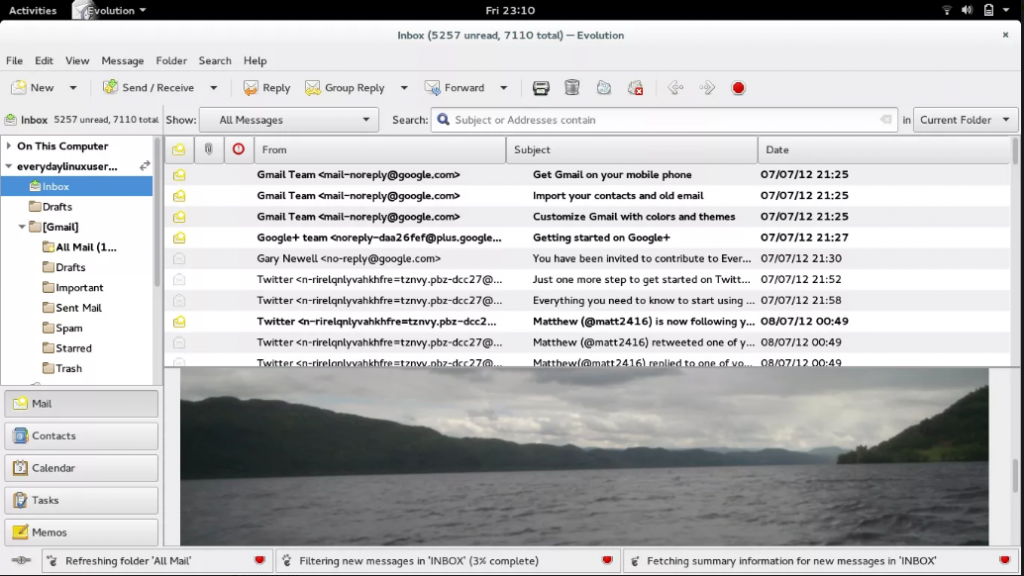
Task: Click the account refresh icon beside everydaylinuxuser
Action: (145, 166)
